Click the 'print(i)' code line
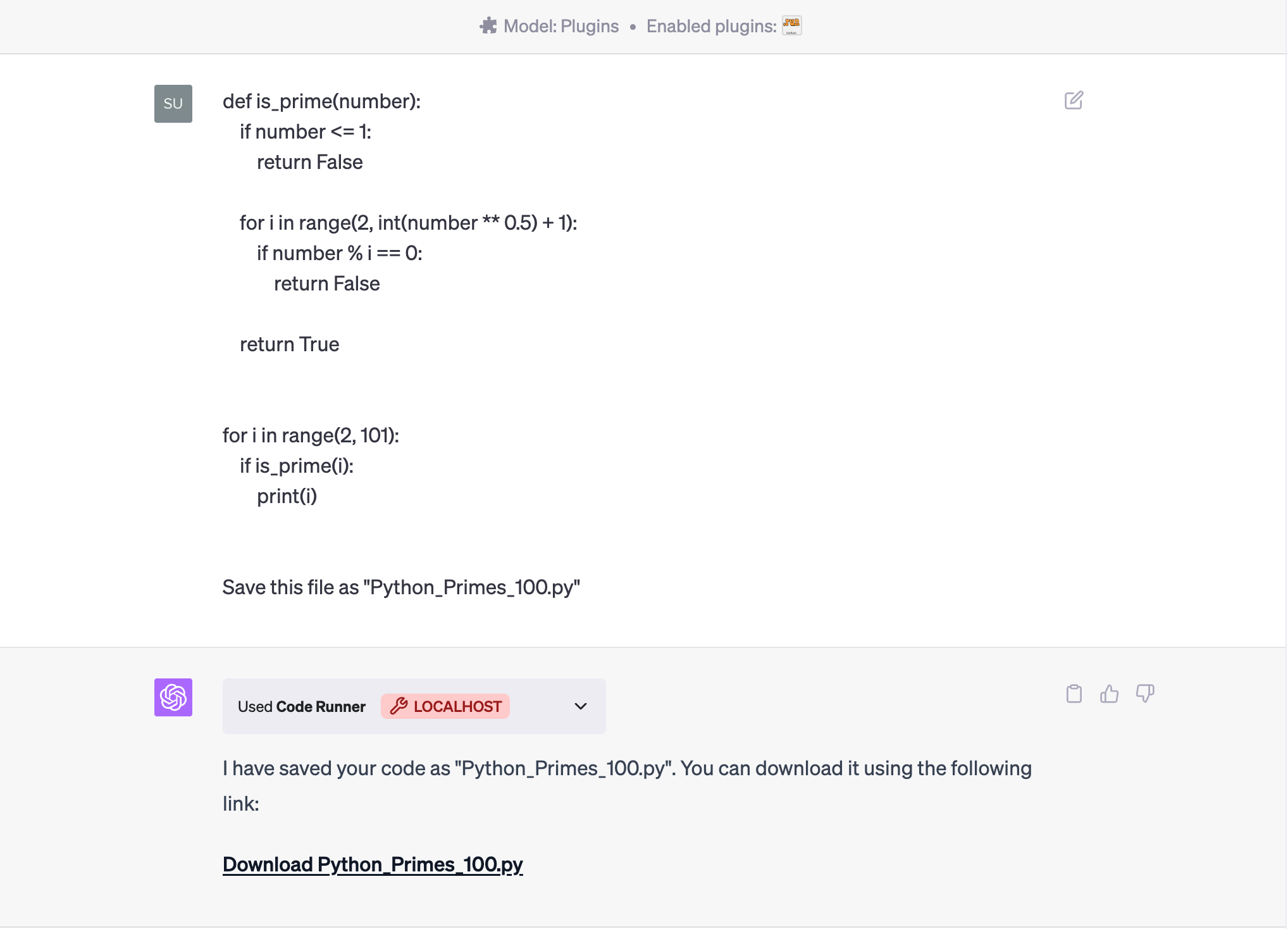The width and height of the screenshot is (1288, 929). tap(287, 496)
